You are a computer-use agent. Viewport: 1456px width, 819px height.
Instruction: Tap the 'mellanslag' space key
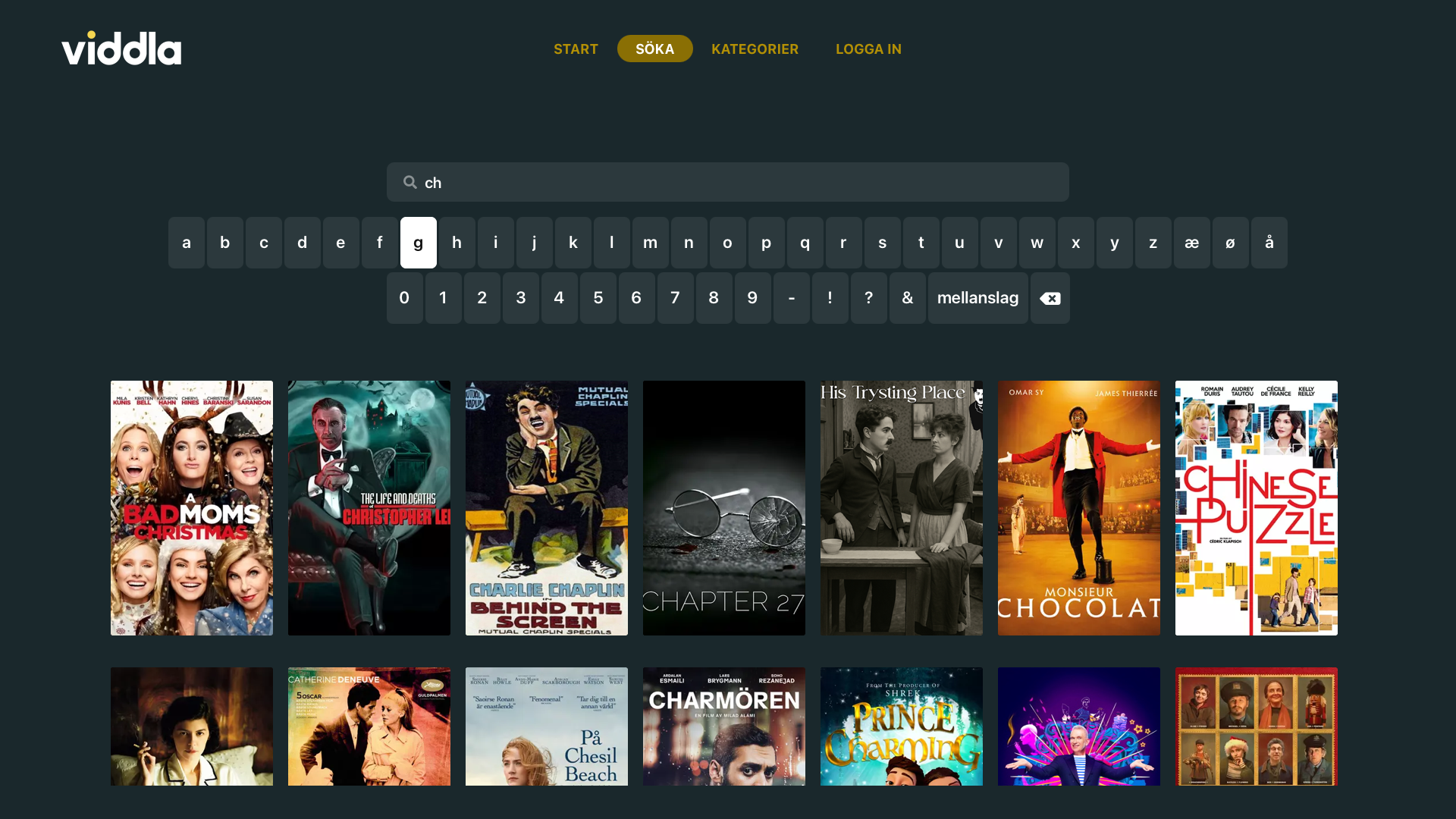(978, 298)
